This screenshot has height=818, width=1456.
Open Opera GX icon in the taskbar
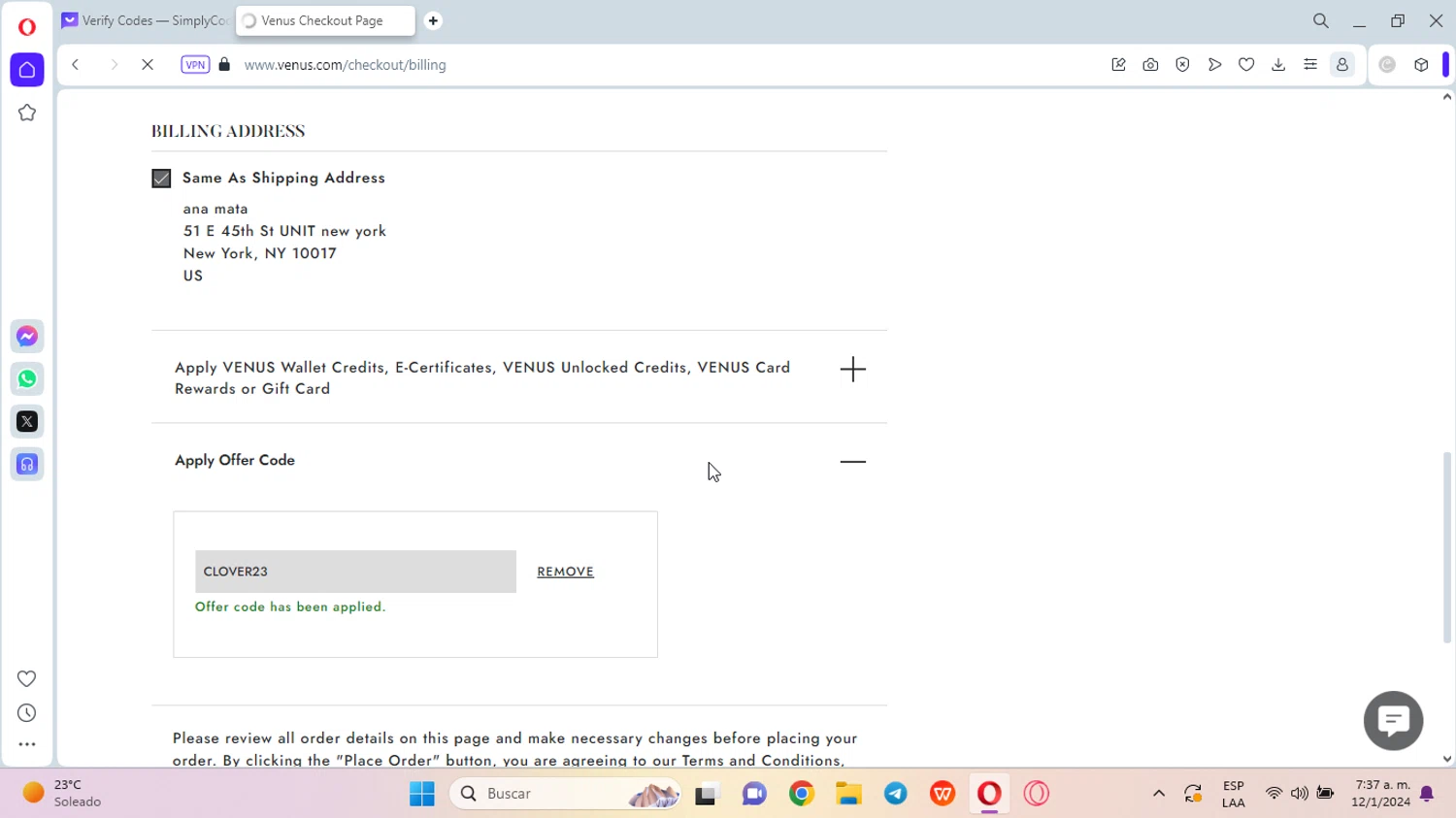pyautogui.click(x=1037, y=794)
